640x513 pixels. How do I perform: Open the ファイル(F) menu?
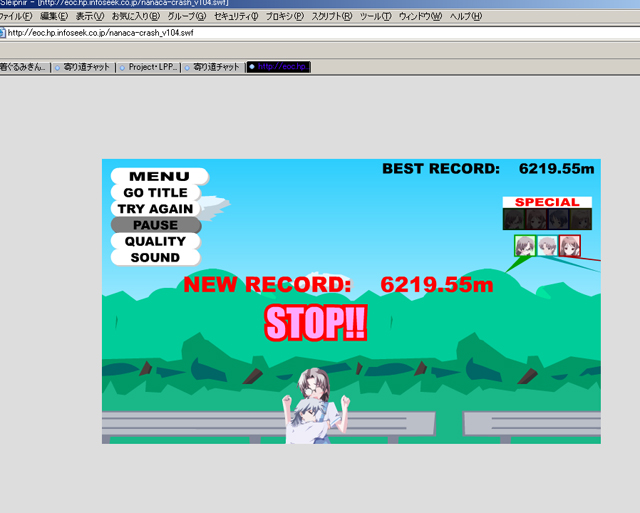pos(16,16)
